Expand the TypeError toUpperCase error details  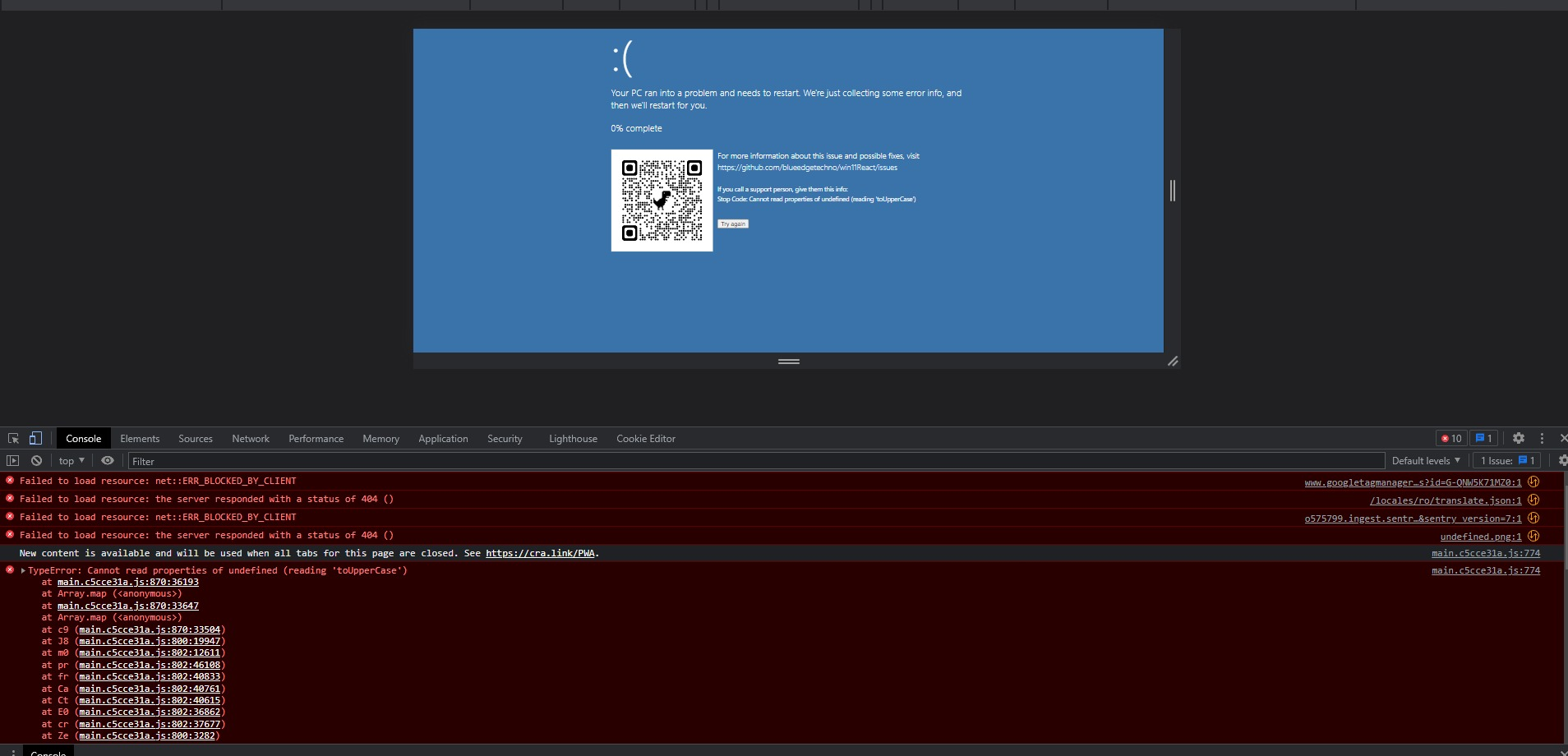[22, 569]
